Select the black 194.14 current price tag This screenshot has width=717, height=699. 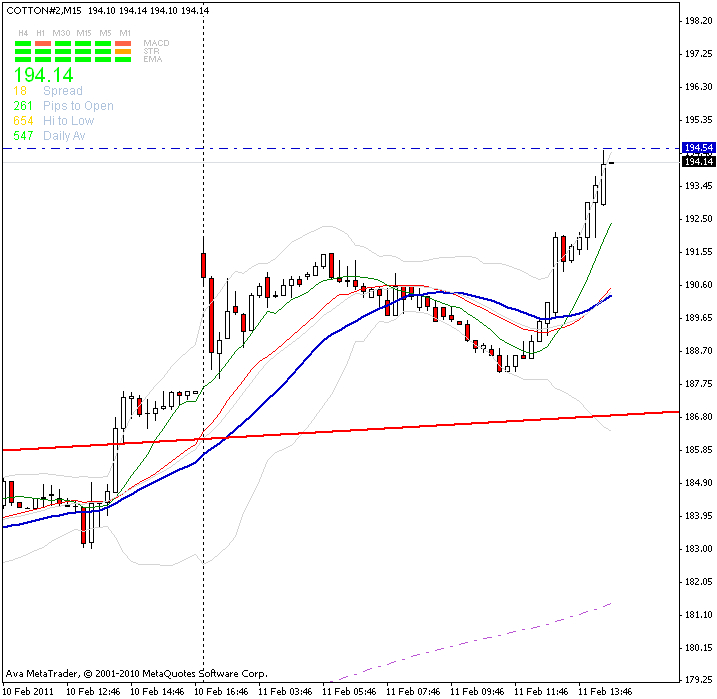[695, 161]
